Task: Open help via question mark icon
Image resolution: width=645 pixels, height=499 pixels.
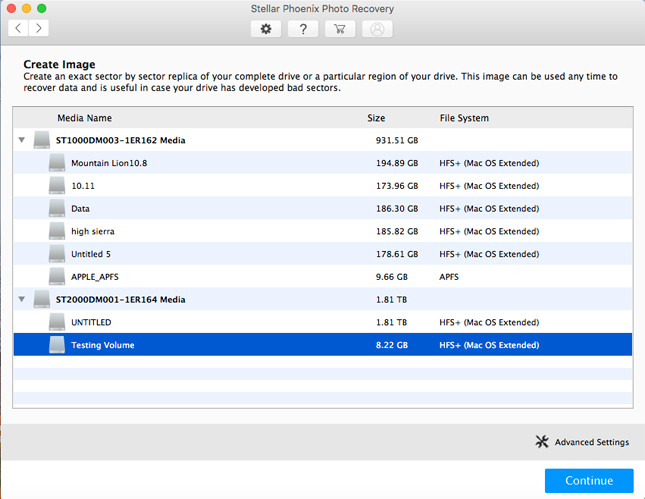Action: click(x=303, y=29)
